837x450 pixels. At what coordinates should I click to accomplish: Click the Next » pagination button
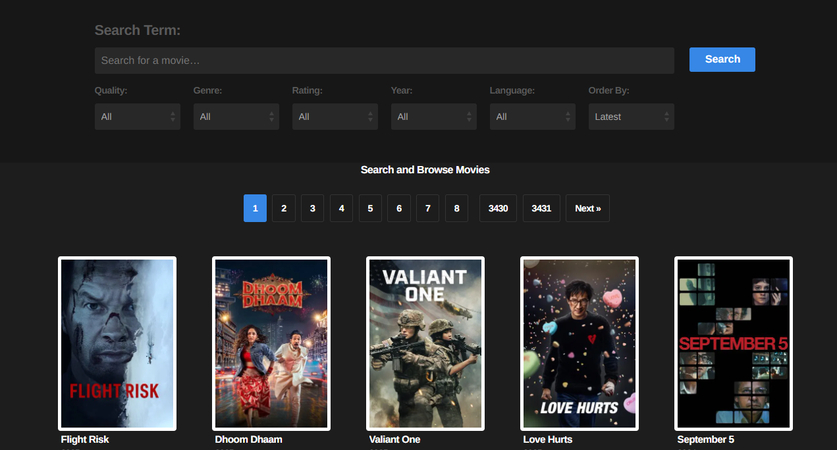point(588,208)
